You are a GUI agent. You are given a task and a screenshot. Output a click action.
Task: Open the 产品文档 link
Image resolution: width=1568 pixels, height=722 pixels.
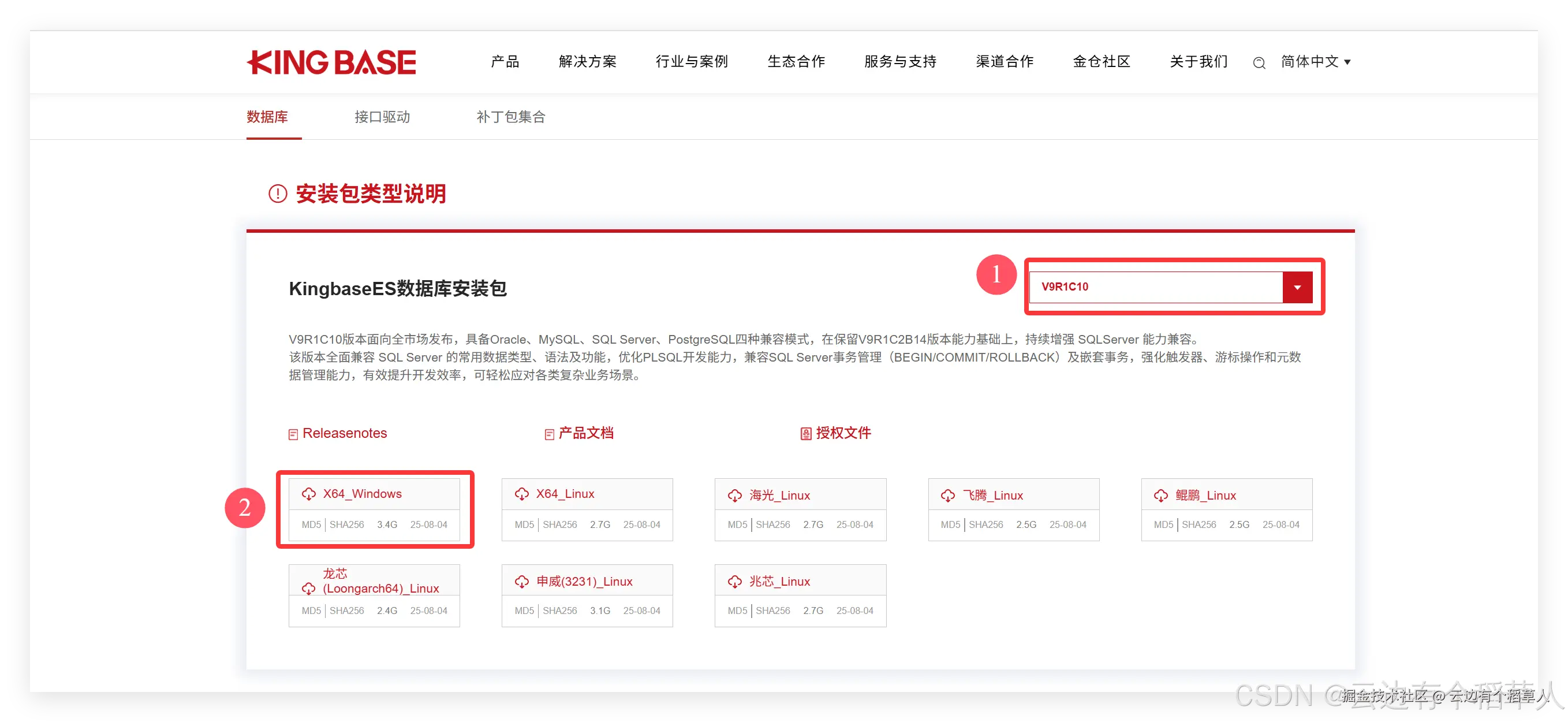(585, 433)
